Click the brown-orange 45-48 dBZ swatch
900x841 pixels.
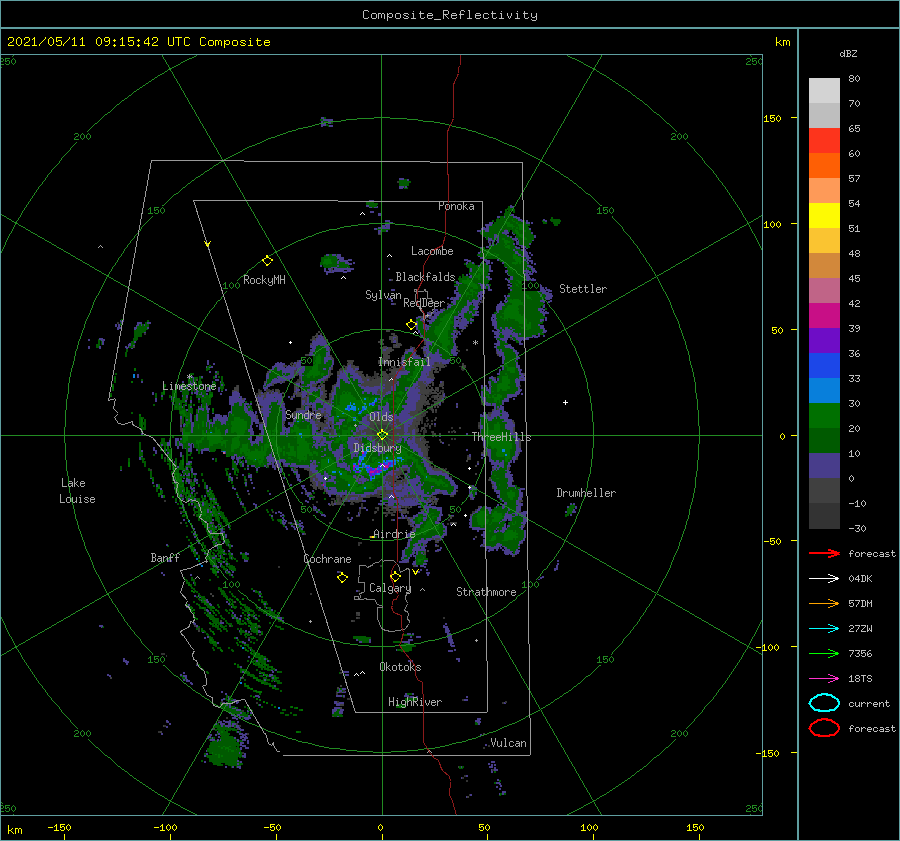[824, 265]
